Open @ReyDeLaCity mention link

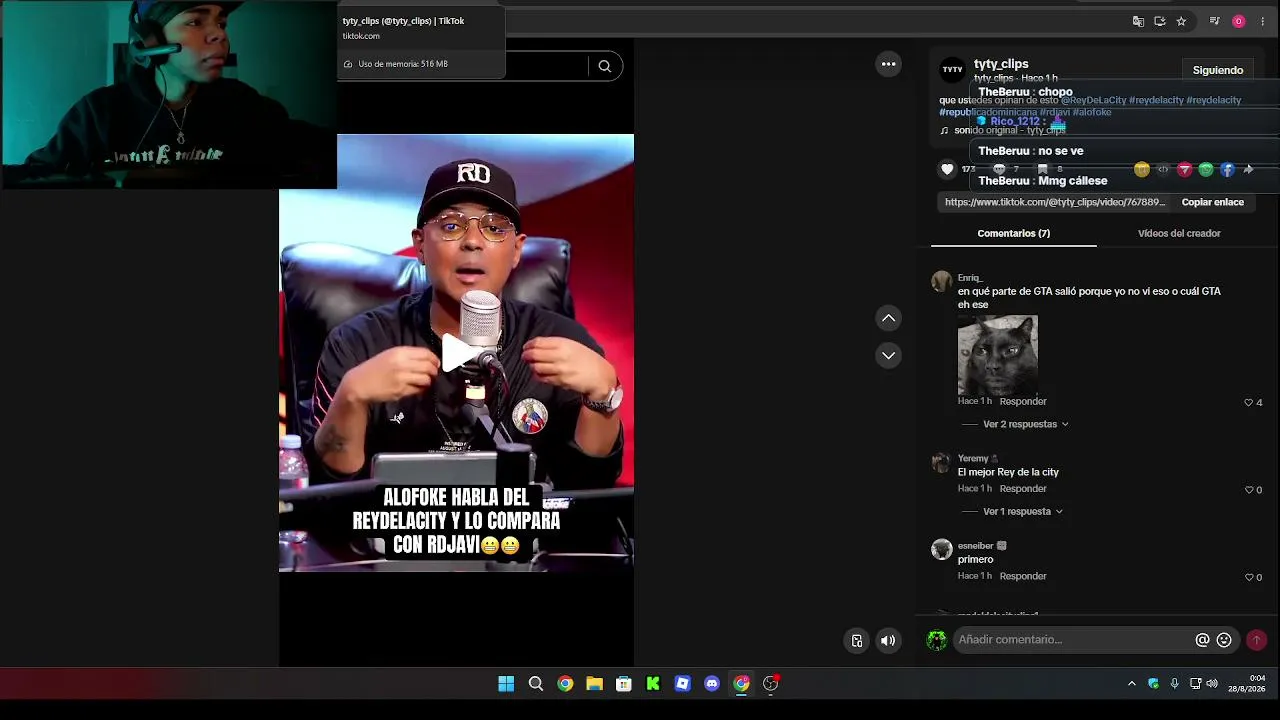[x=1093, y=100]
